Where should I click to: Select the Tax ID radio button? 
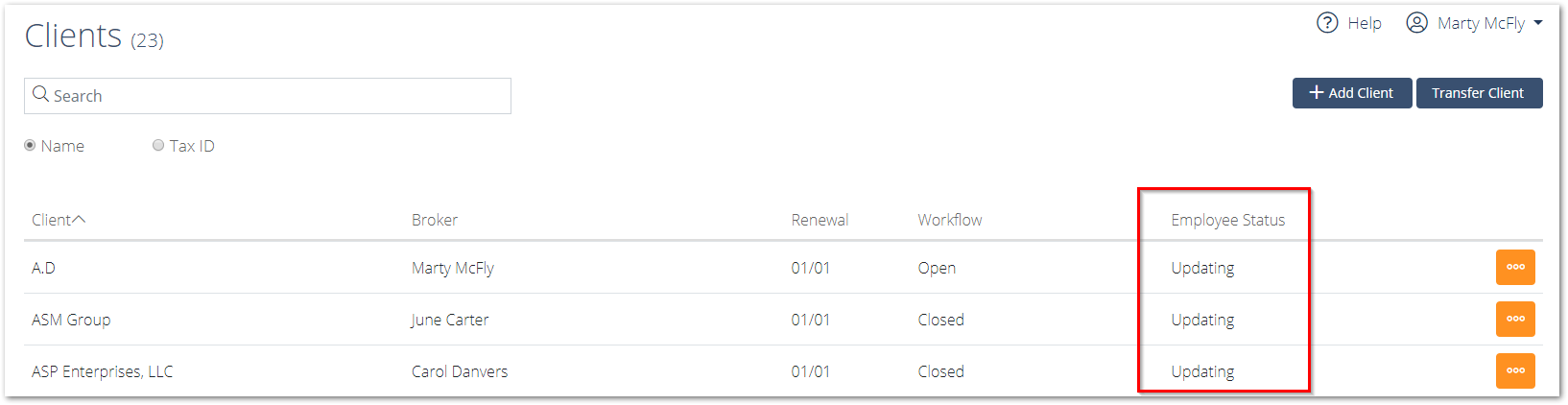click(x=158, y=146)
